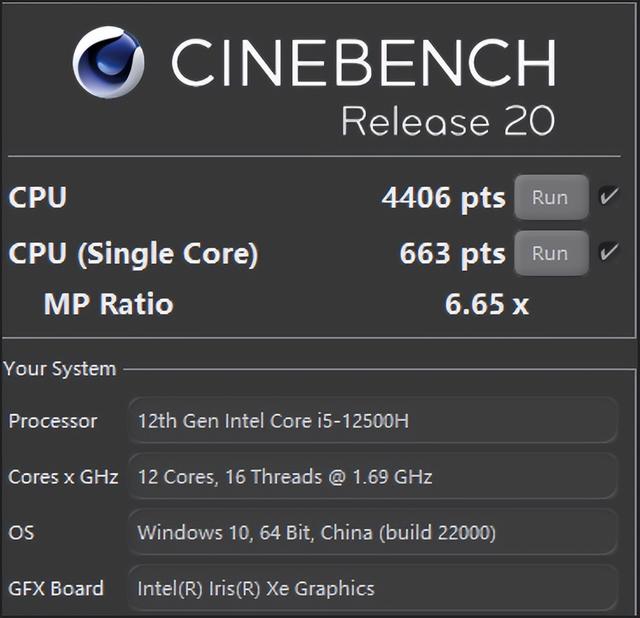Click the OS info field
Screen dimensions: 640x618
tap(373, 532)
